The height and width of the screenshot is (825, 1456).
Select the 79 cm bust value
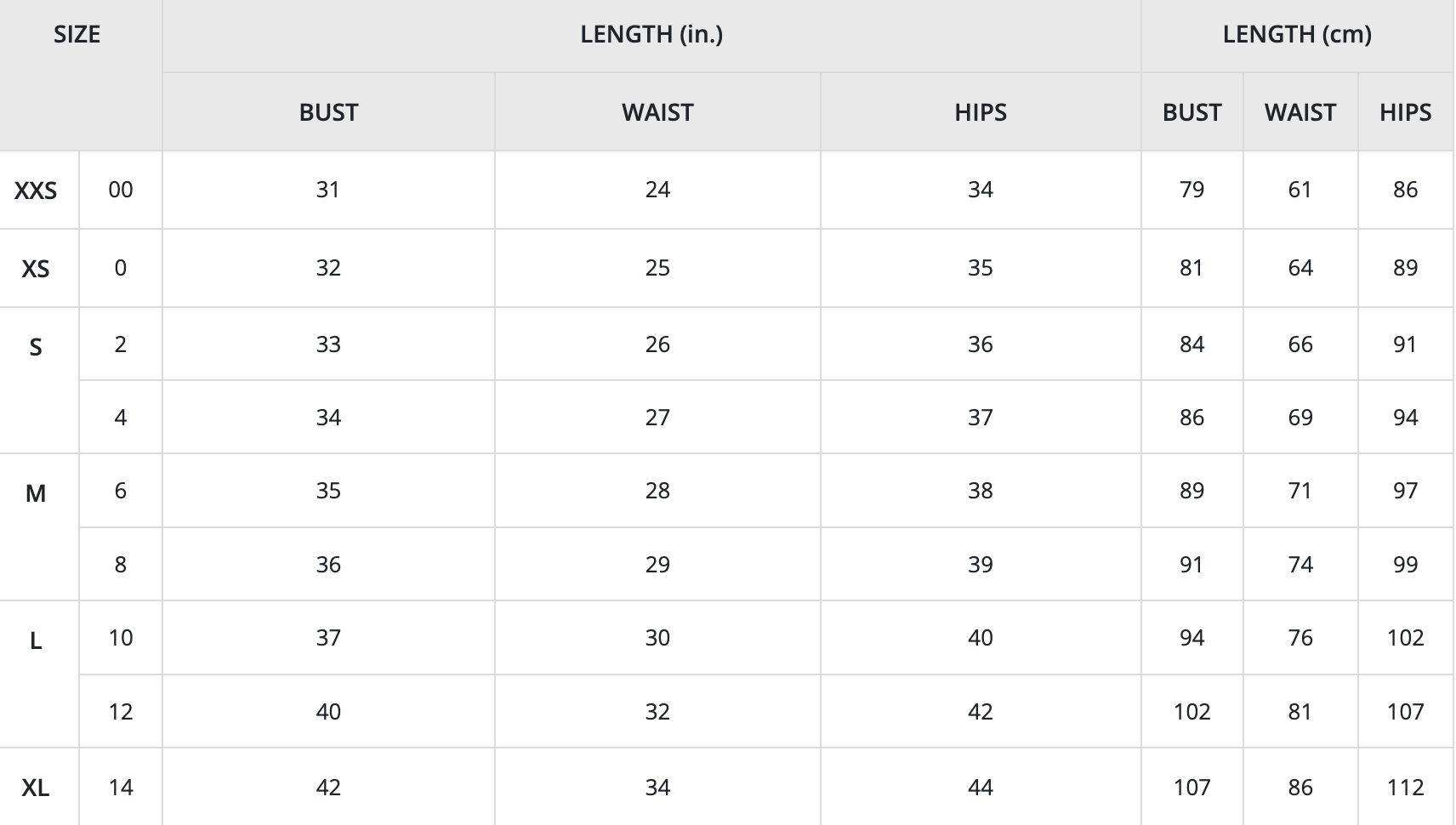1192,190
